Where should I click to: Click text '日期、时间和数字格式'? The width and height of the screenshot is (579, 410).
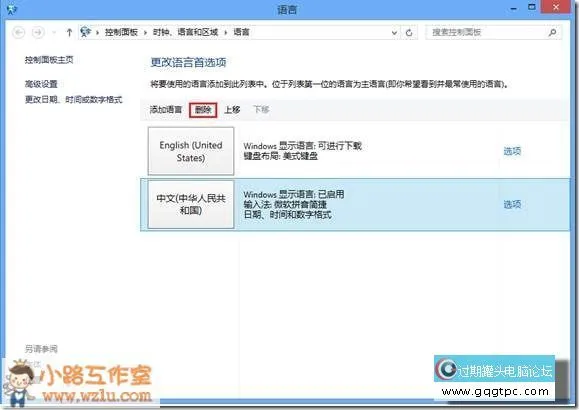[288, 215]
